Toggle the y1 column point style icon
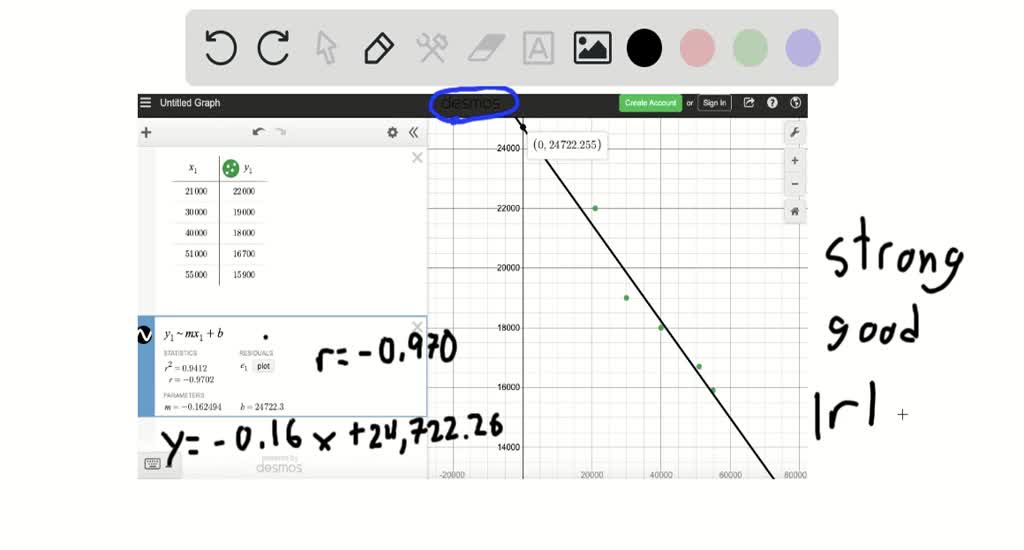The height and width of the screenshot is (550, 1024). coord(231,169)
